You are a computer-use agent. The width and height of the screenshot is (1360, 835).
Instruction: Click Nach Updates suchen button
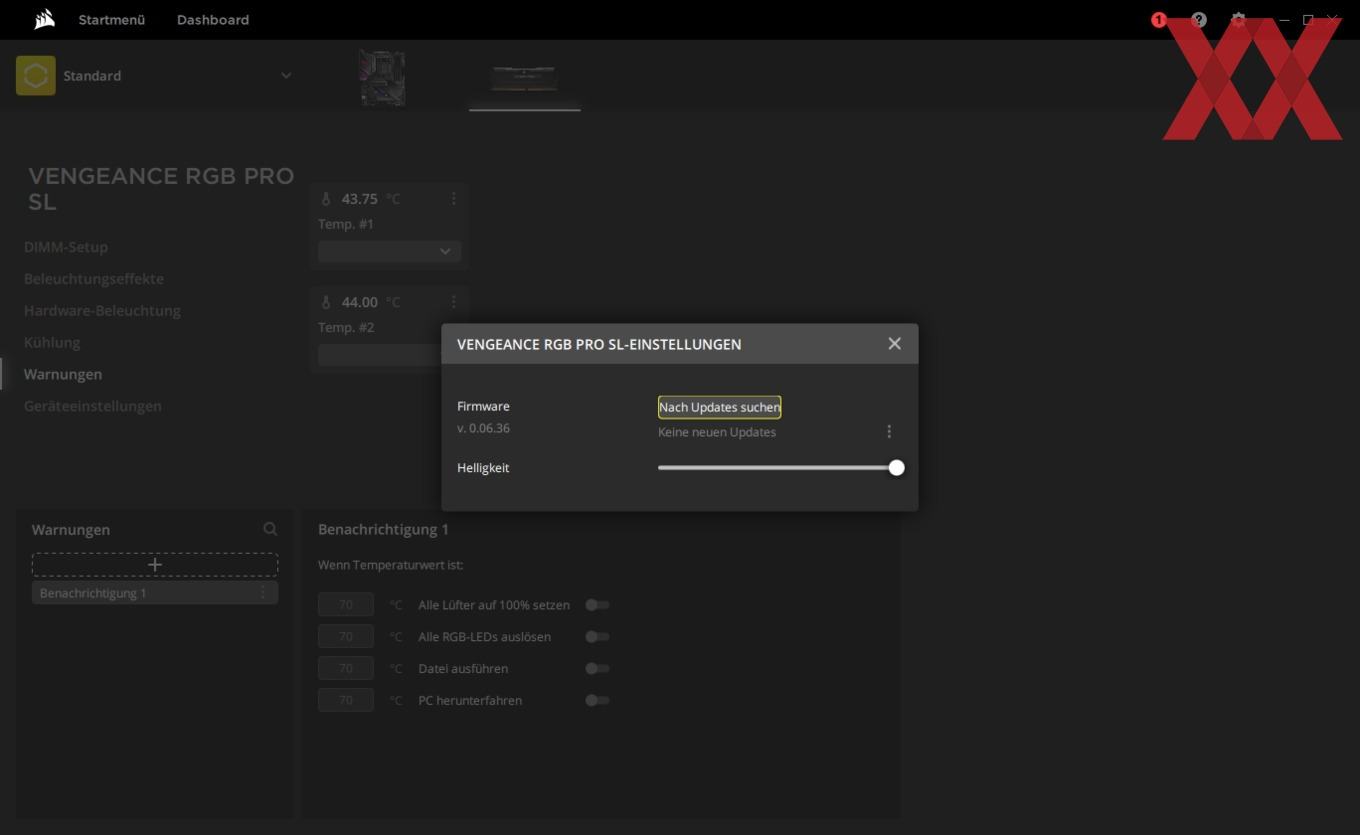719,407
